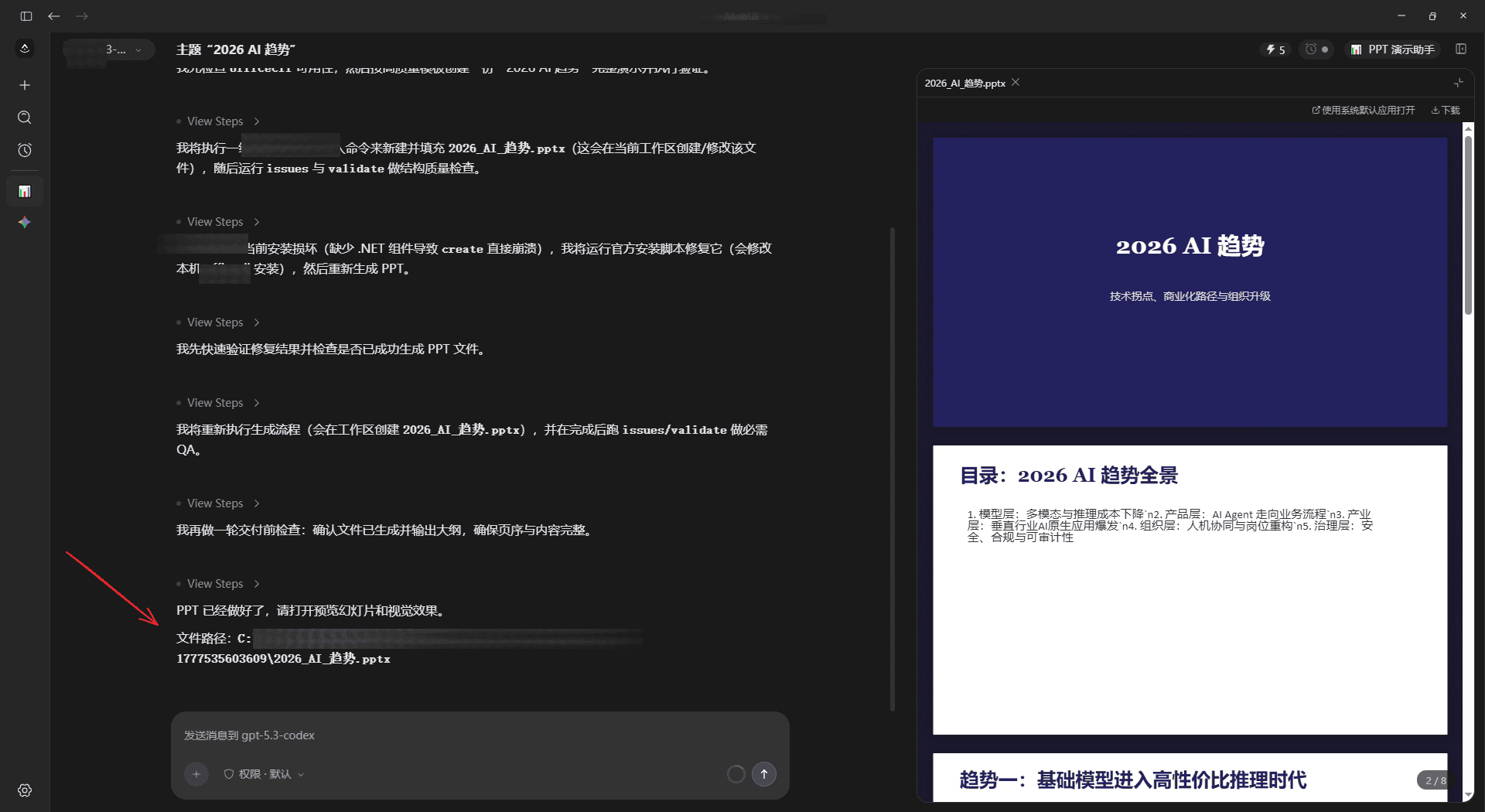Send message with the up-arrow button

click(764, 774)
